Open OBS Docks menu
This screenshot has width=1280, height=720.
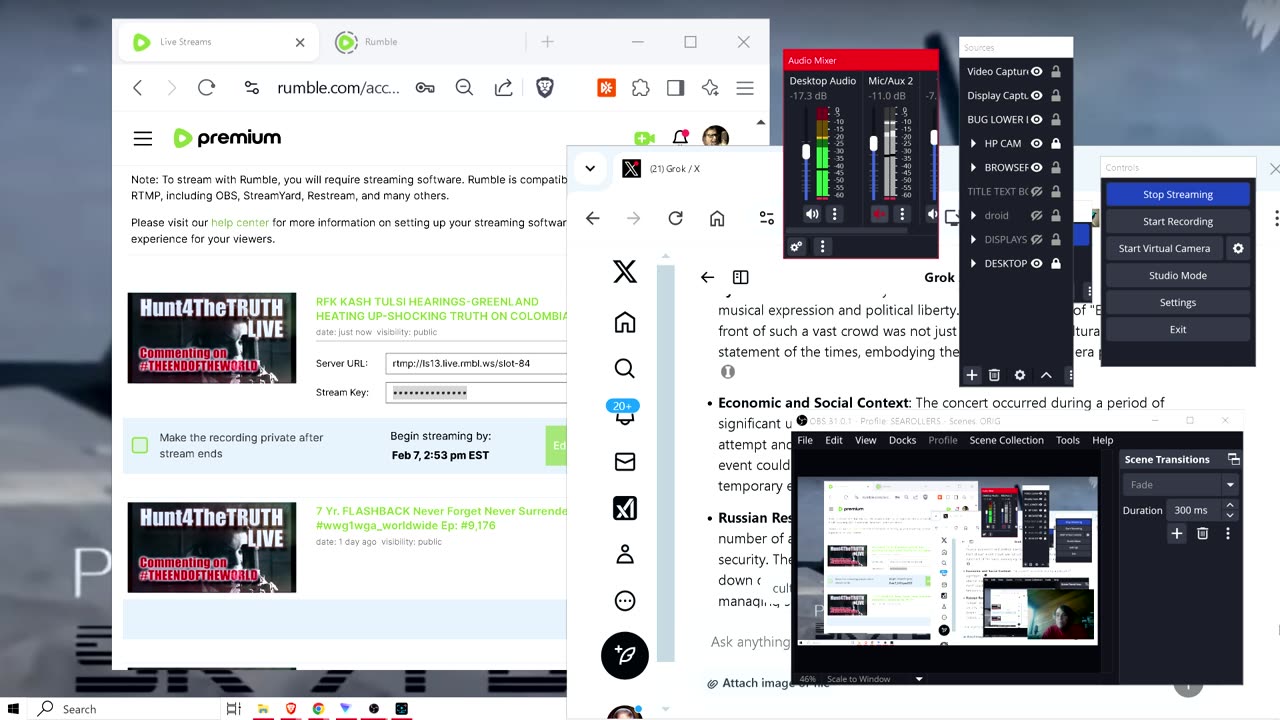(x=902, y=440)
